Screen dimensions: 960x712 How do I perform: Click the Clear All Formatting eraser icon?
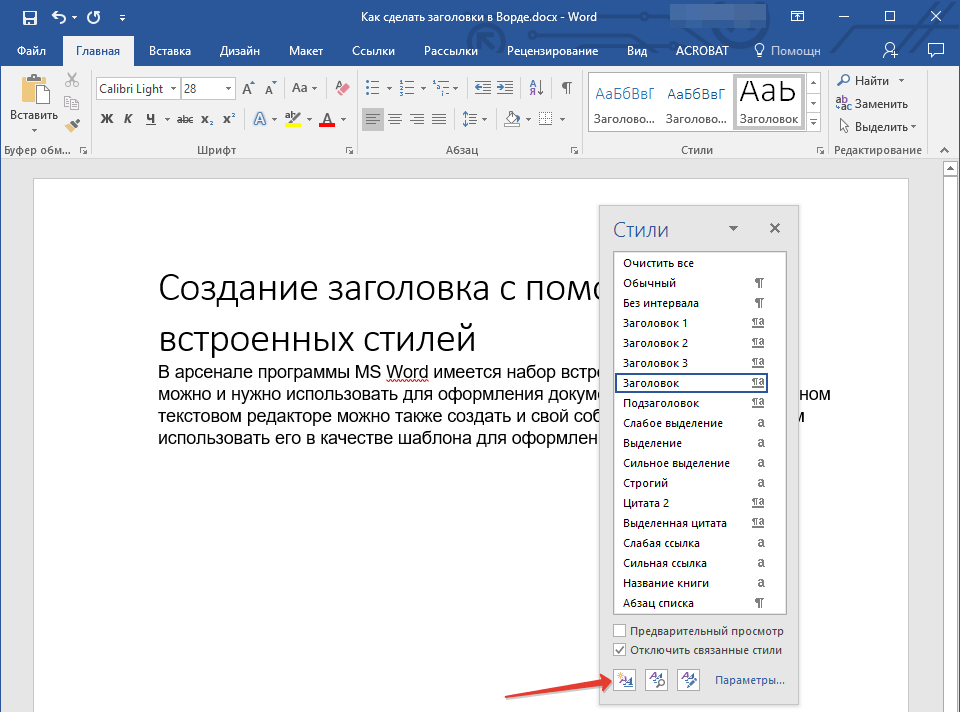[343, 88]
